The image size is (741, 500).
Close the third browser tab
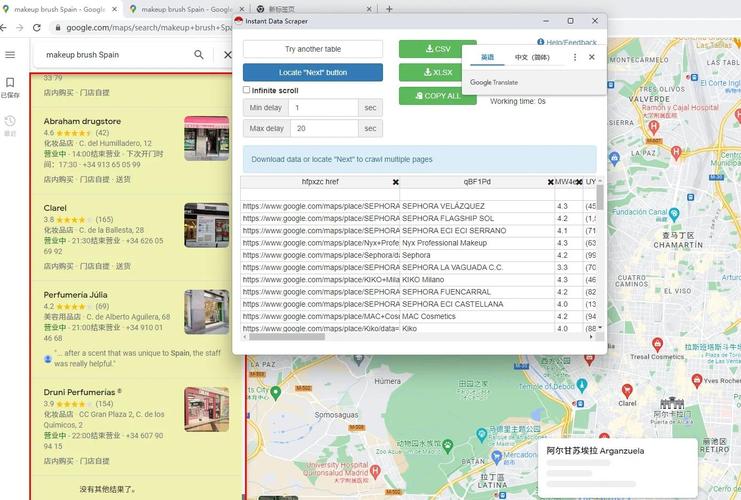coord(369,9)
